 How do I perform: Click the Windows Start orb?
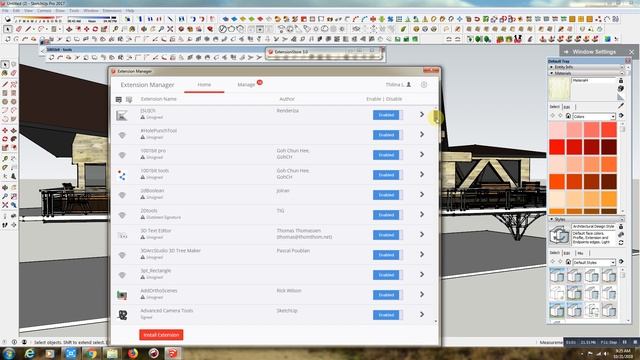pyautogui.click(x=9, y=353)
